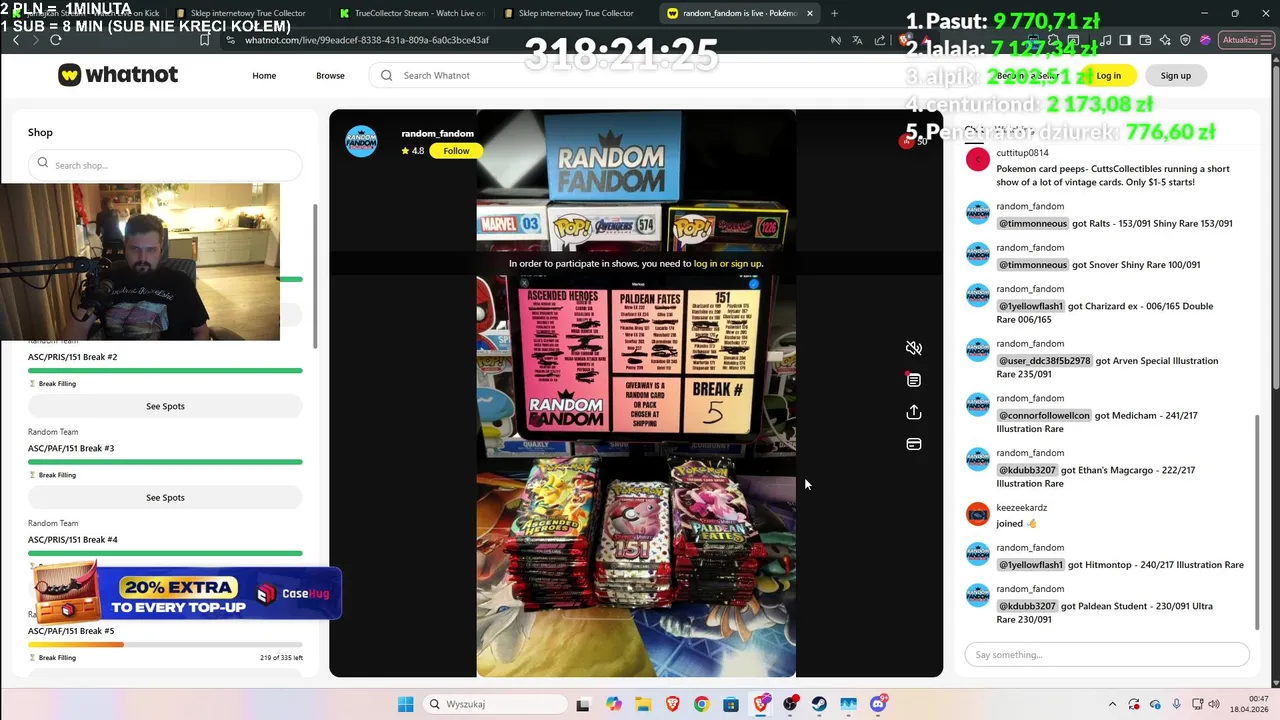Open Microsoft Store from the taskbar
Screen dimensions: 1280x720
pyautogui.click(x=731, y=704)
